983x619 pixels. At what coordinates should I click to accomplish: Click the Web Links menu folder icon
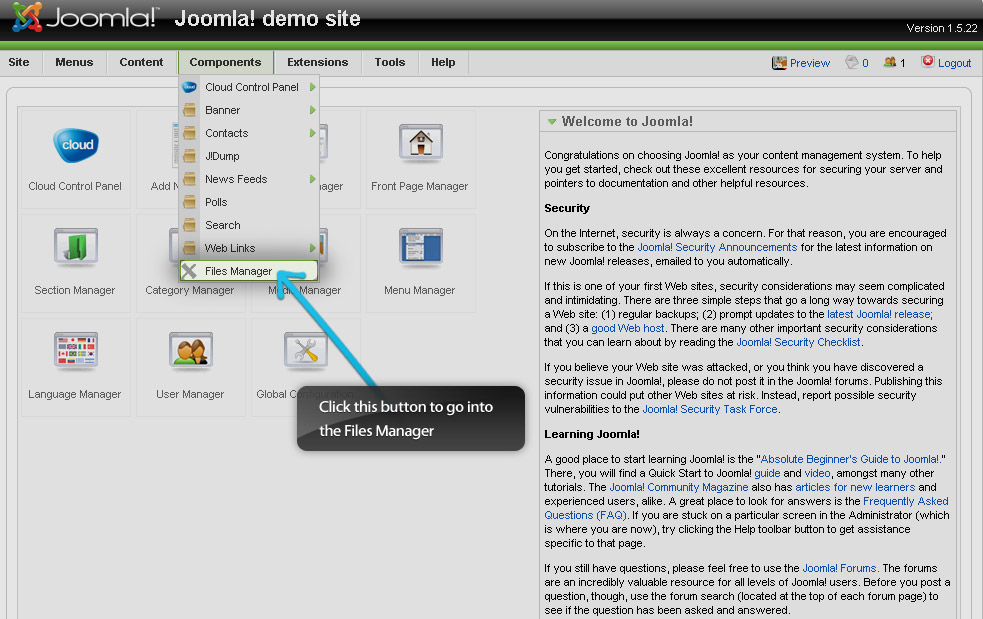(x=189, y=248)
